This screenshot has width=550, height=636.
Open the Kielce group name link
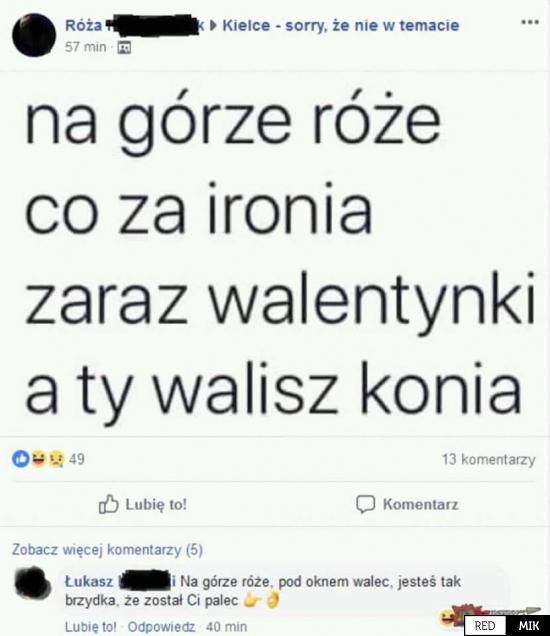tap(341, 26)
